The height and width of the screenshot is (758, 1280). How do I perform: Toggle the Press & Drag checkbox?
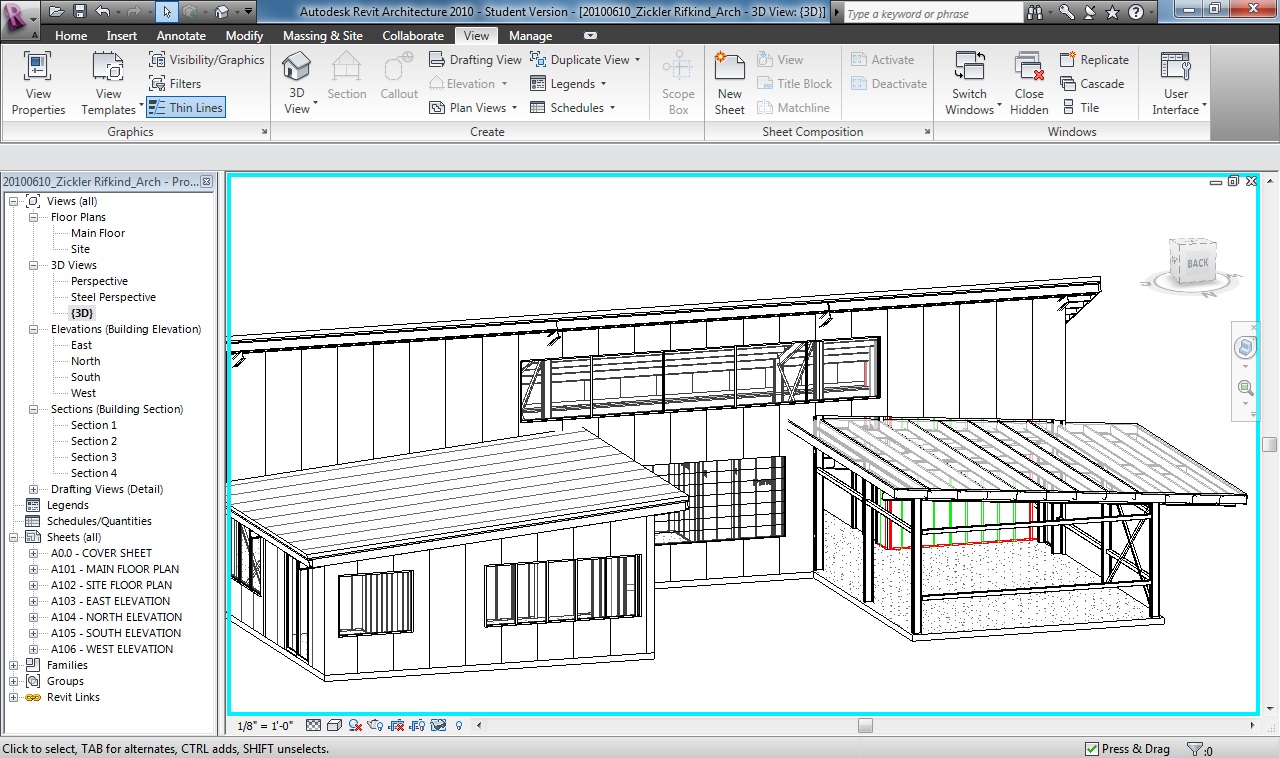click(x=1092, y=749)
